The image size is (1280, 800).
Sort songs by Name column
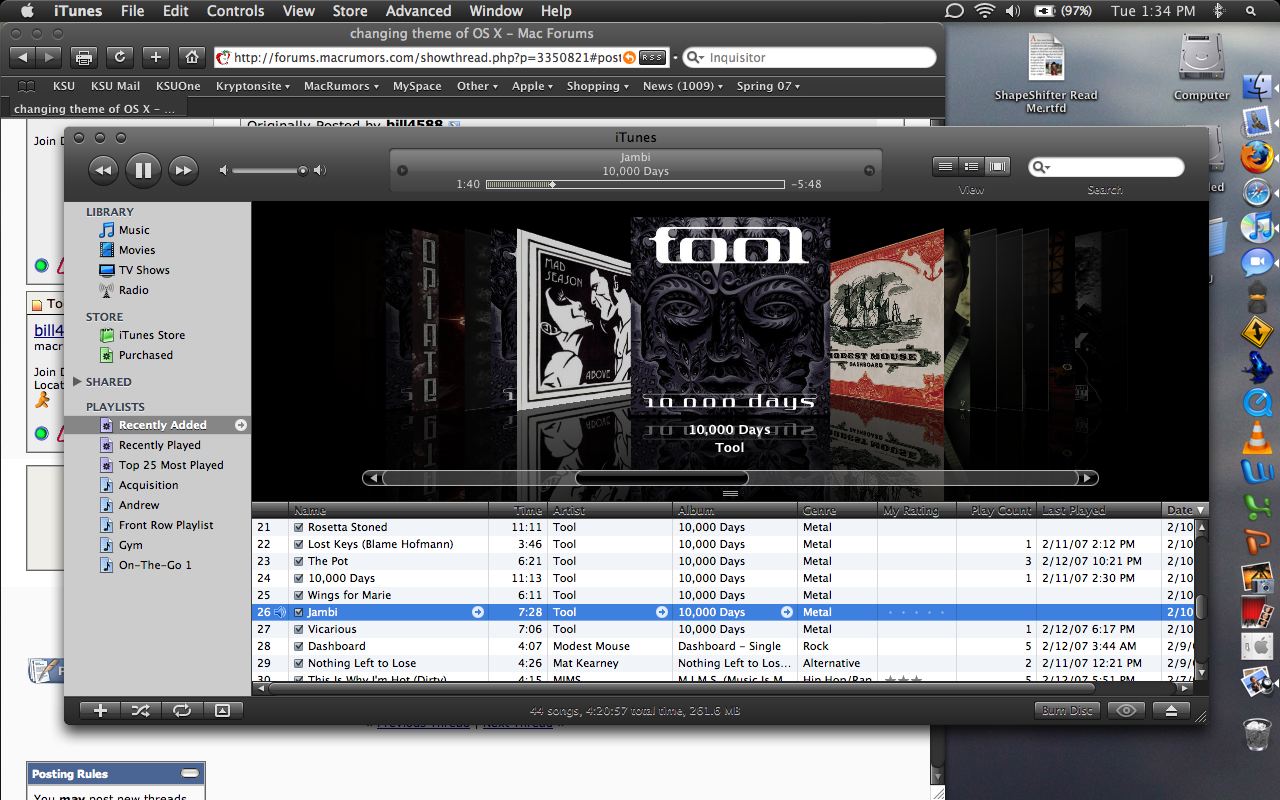tap(388, 510)
